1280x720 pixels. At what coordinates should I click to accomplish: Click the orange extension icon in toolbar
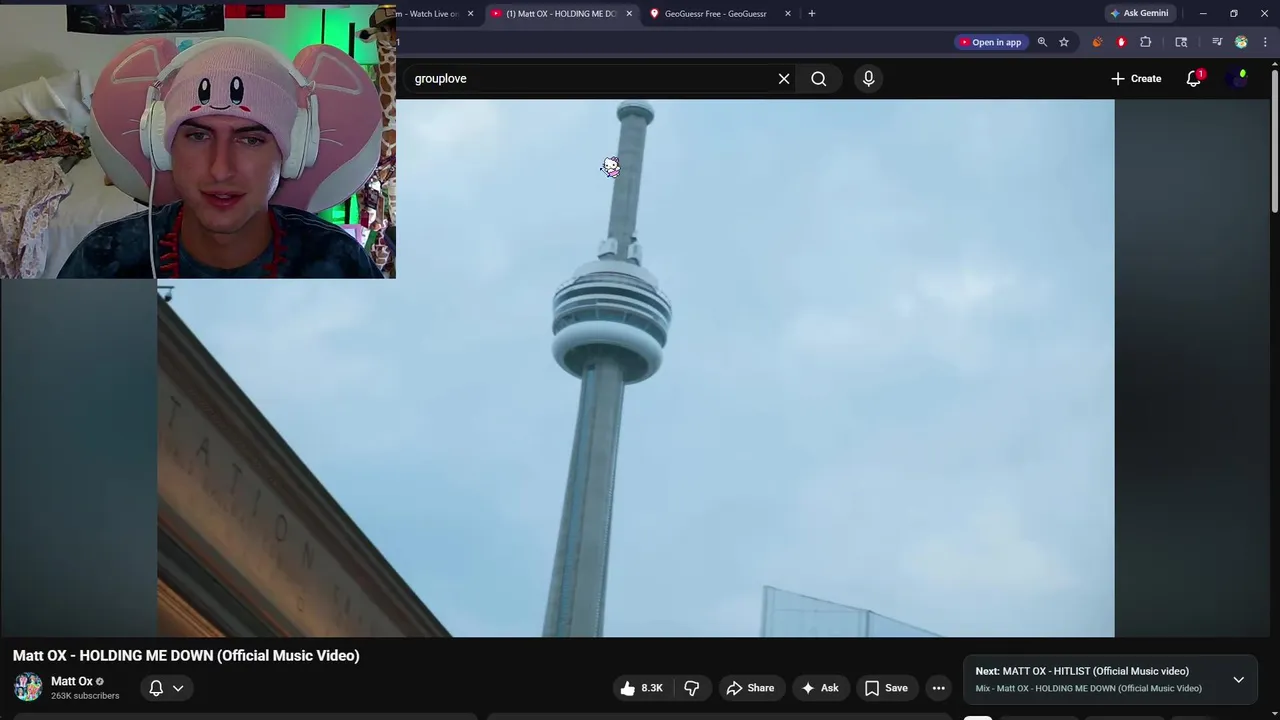click(1098, 42)
